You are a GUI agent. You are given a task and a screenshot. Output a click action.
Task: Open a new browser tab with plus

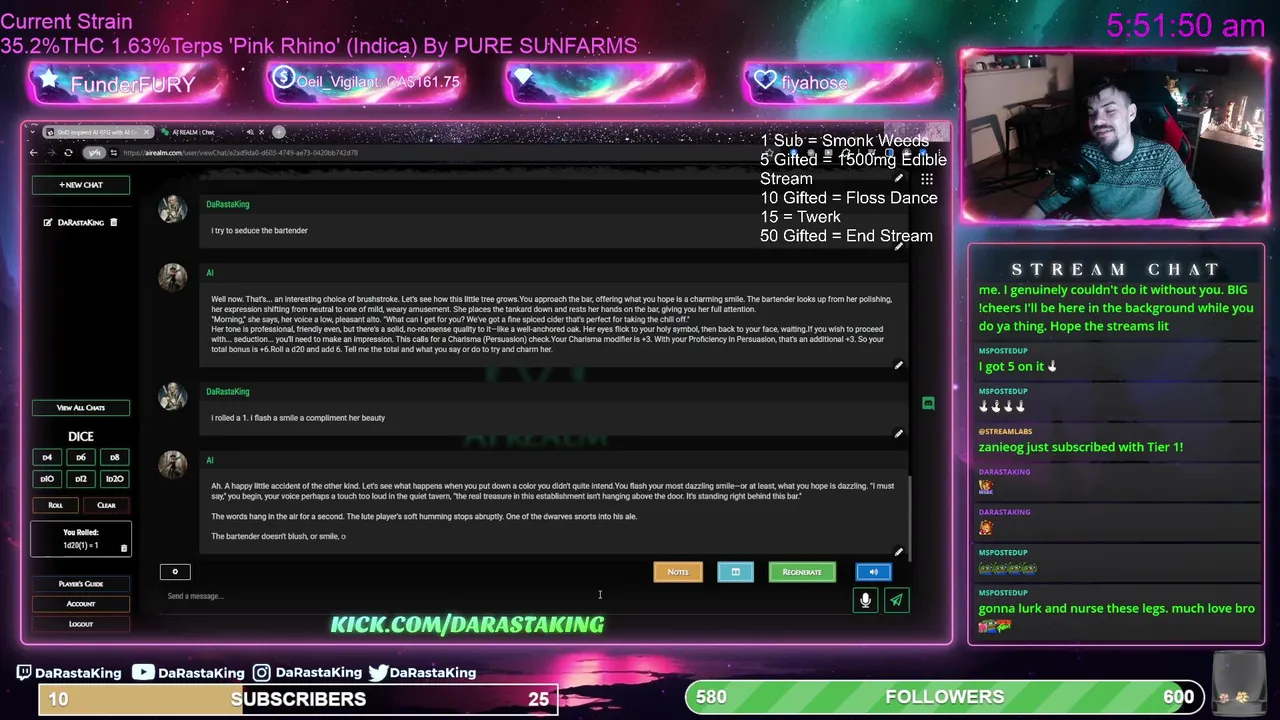coord(279,132)
